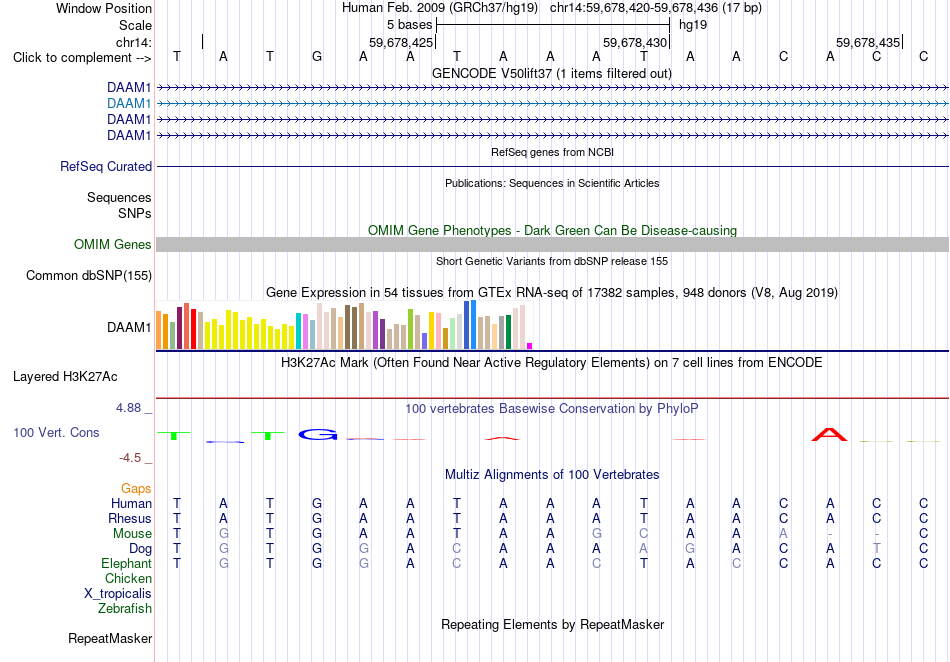Click the RefSeq Curated intron line
The width and height of the screenshot is (950, 662).
pyautogui.click(x=552, y=167)
